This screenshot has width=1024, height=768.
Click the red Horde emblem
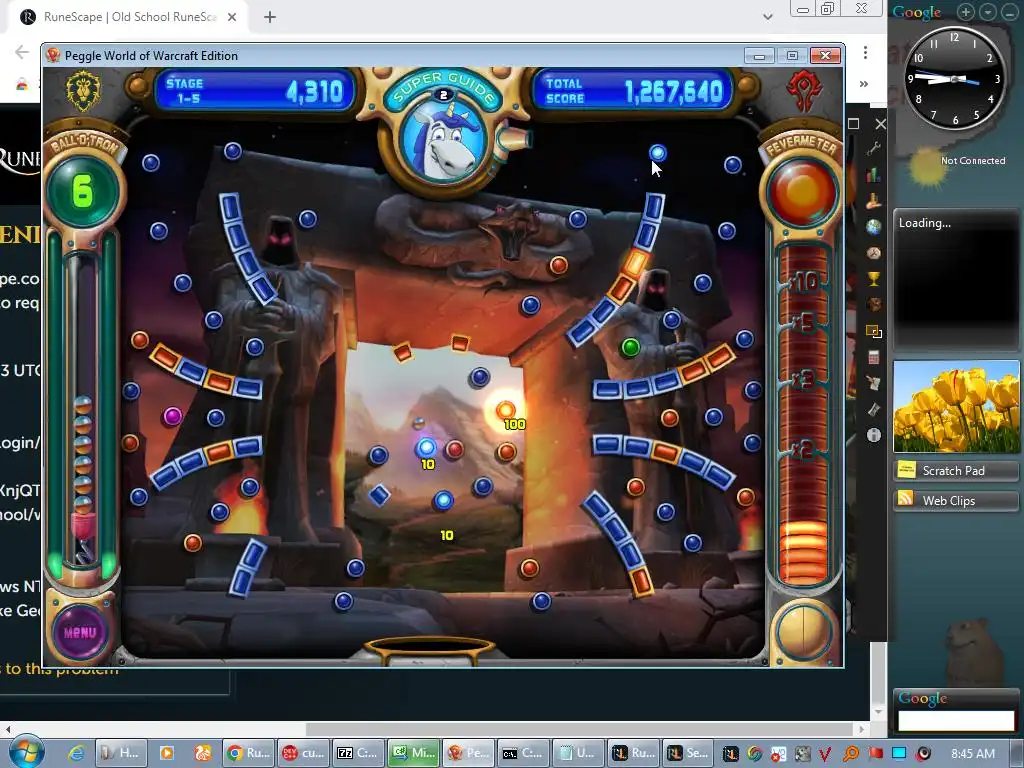pos(803,91)
